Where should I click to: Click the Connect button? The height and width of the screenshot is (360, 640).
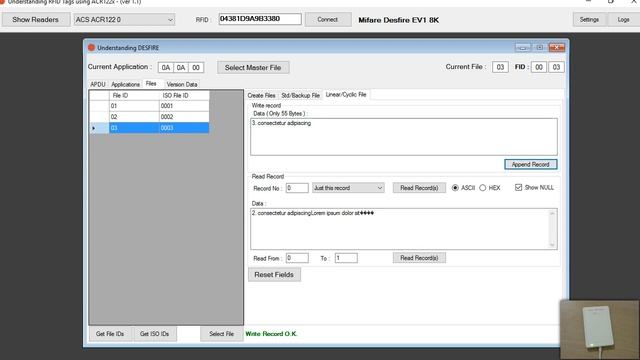[328, 19]
